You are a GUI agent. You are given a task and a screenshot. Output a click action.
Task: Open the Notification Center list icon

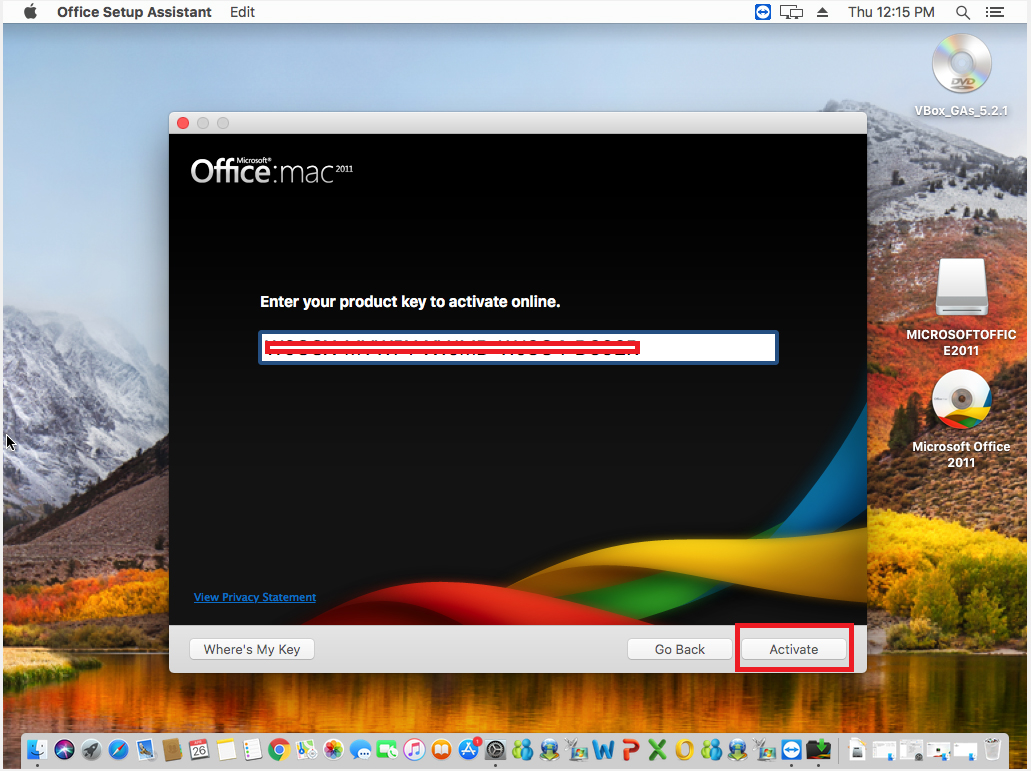coord(994,12)
